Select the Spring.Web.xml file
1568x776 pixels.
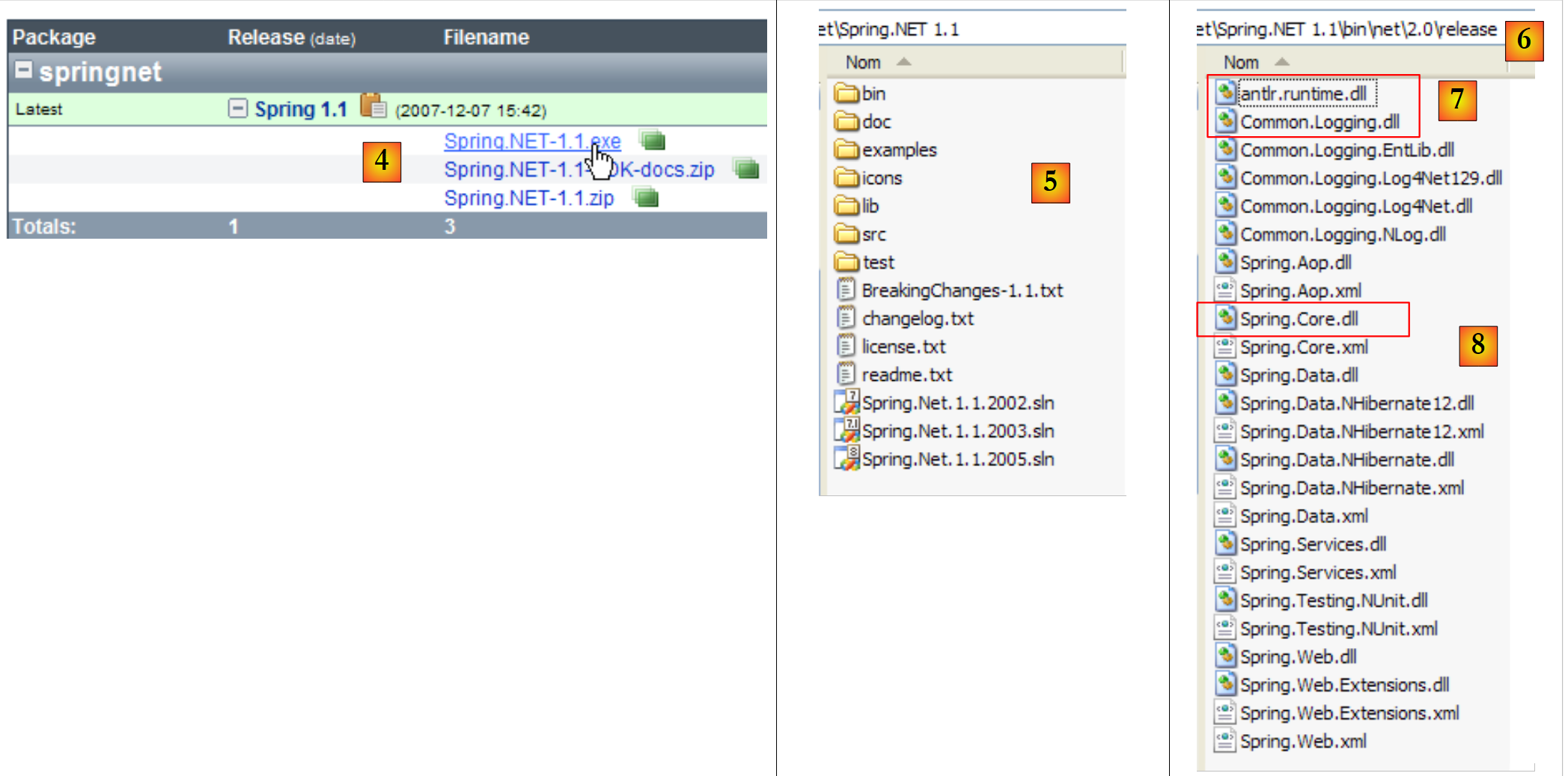pos(1302,741)
